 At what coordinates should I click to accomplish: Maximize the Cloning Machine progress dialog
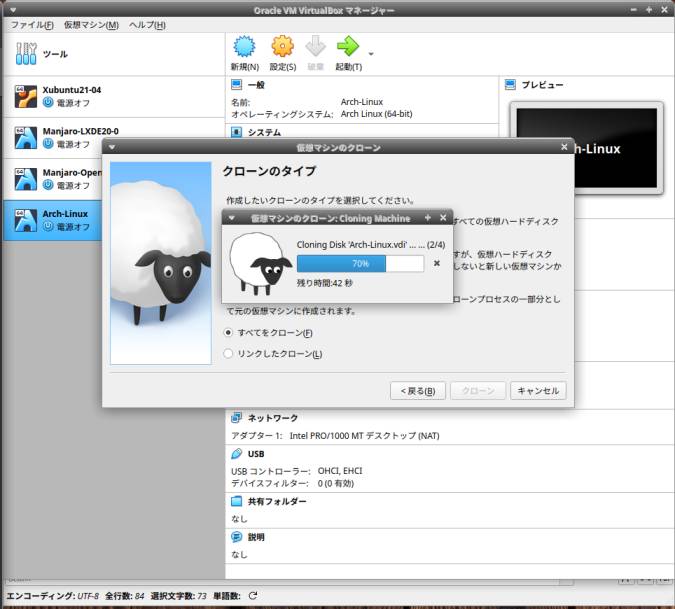(x=427, y=218)
